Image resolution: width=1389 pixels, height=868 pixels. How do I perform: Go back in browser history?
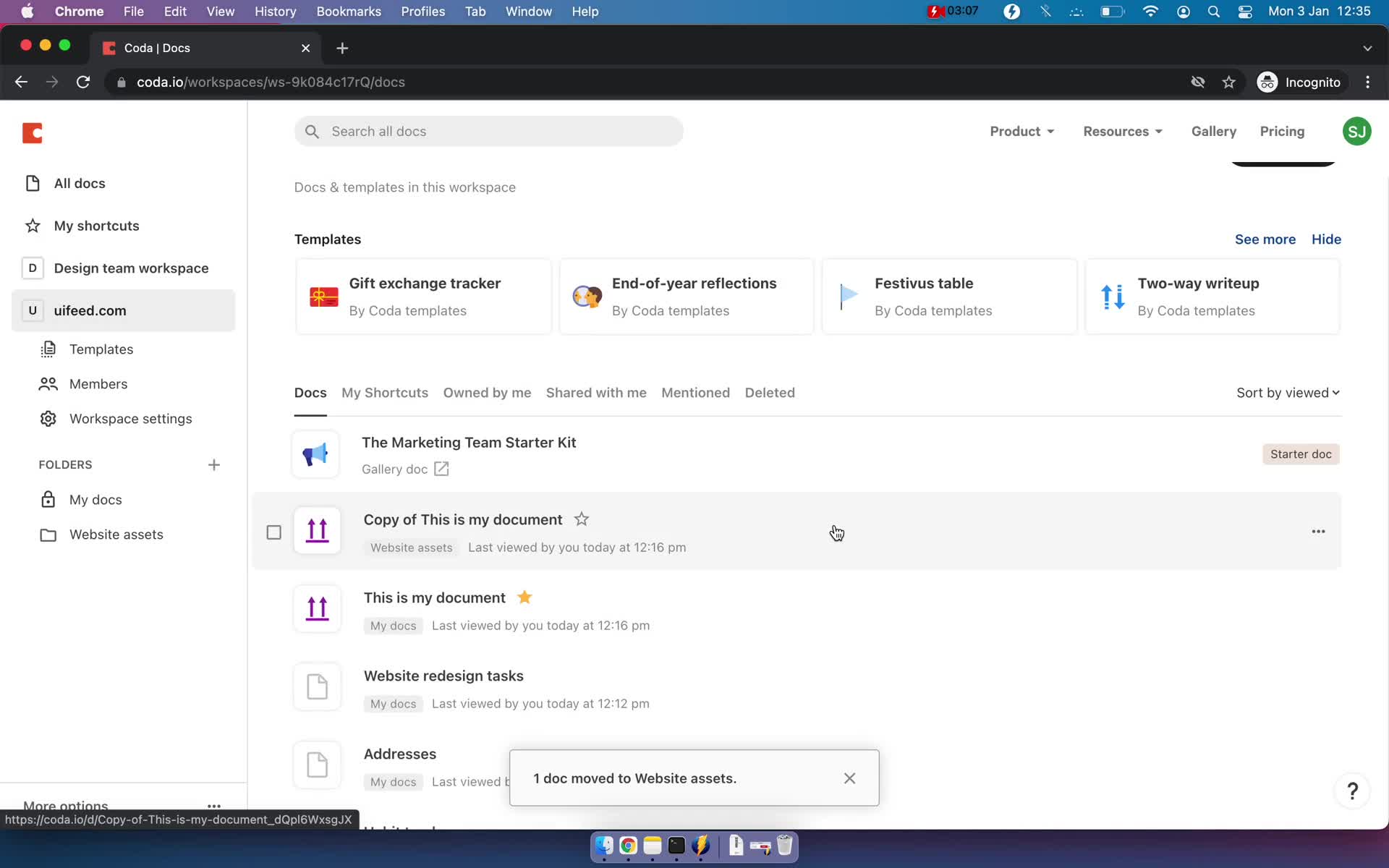pos(21,82)
